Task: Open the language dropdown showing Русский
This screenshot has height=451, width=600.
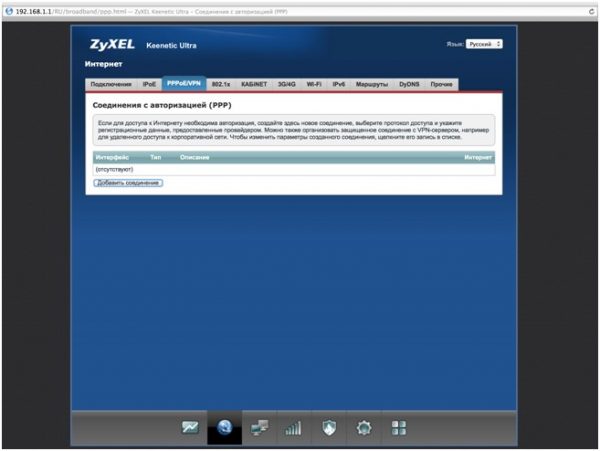Action: coord(484,44)
